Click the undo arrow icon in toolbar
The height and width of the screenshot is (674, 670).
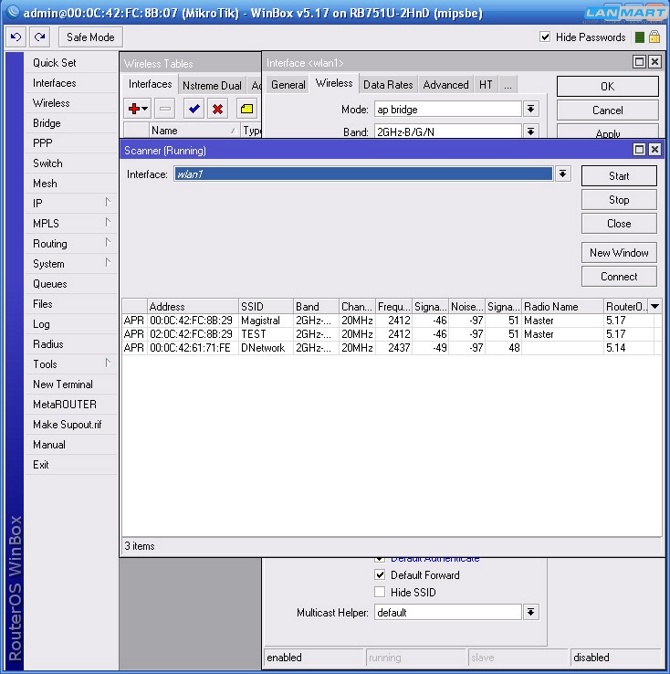tap(16, 37)
